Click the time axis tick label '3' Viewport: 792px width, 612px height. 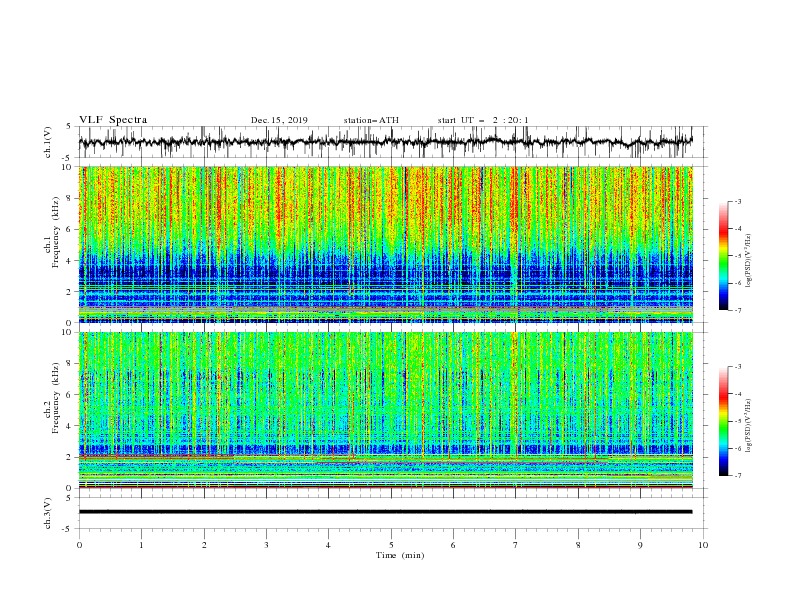[x=266, y=545]
